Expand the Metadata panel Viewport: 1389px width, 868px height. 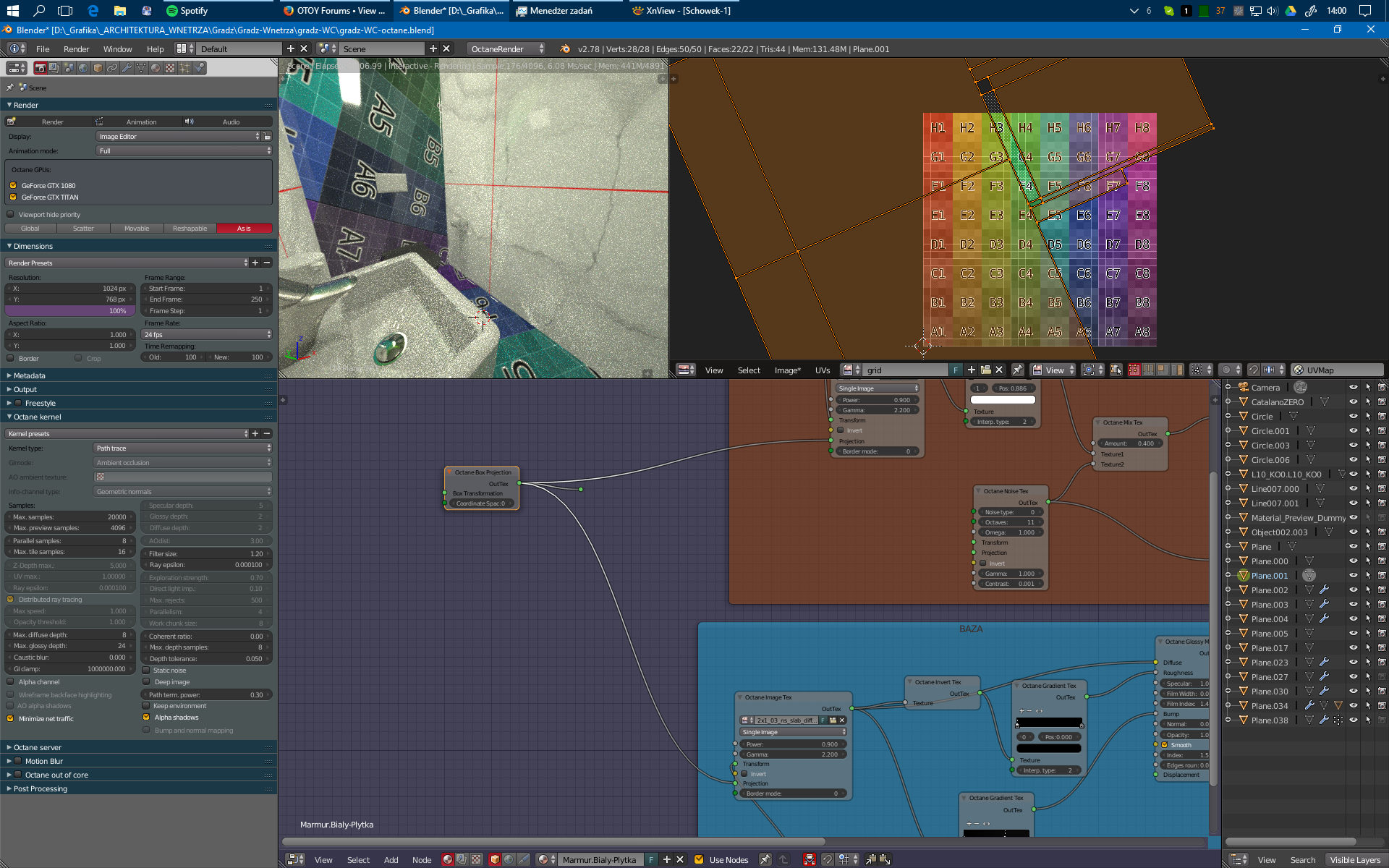pos(29,376)
